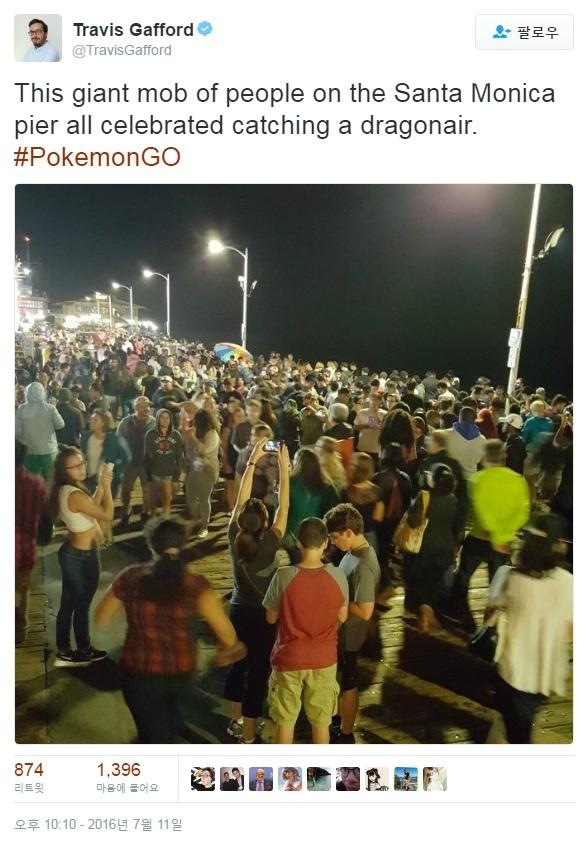Open the @TravisGafford handle link
This screenshot has width=585, height=841.
pyautogui.click(x=122, y=50)
